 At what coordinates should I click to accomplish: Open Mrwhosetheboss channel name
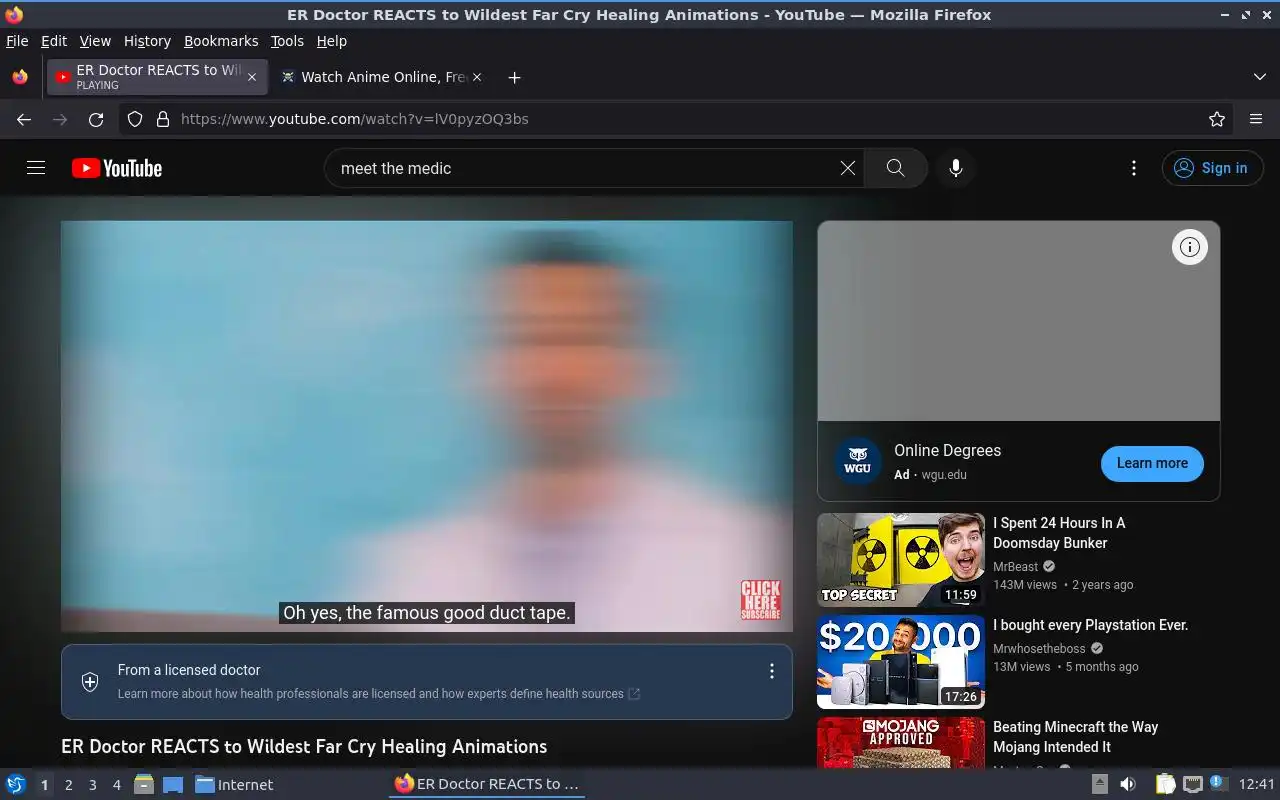pos(1039,648)
